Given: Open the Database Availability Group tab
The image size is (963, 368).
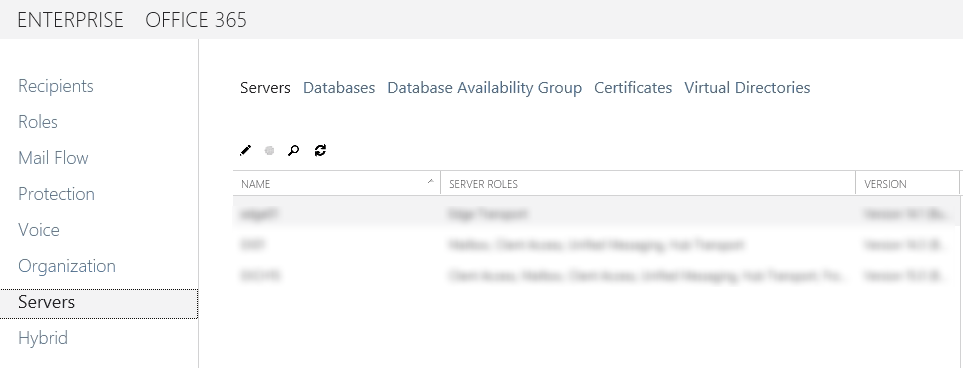Looking at the screenshot, I should coord(485,88).
